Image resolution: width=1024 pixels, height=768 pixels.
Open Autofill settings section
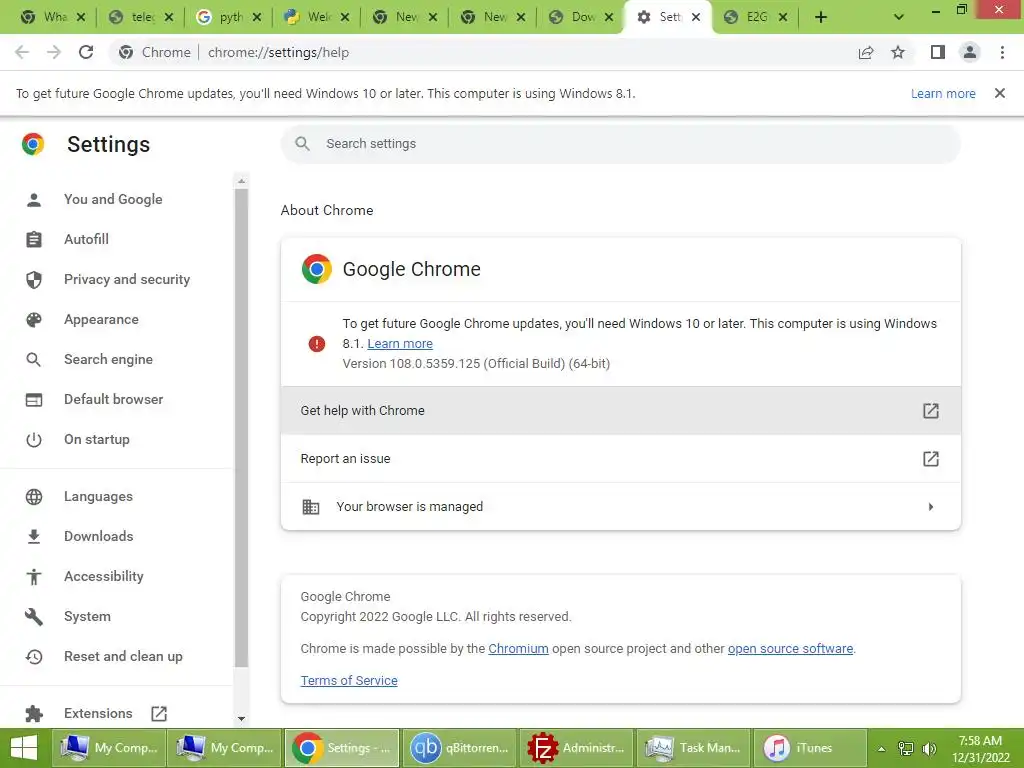tap(86, 239)
